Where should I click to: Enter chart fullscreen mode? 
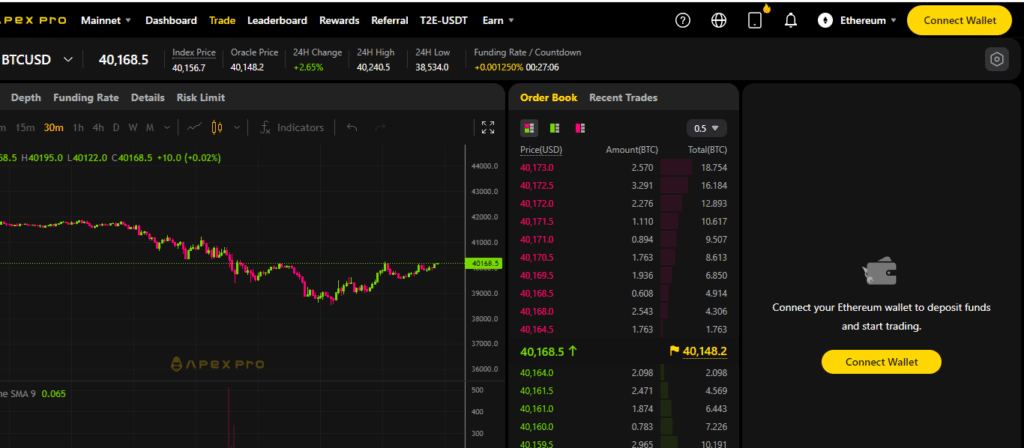coord(488,127)
